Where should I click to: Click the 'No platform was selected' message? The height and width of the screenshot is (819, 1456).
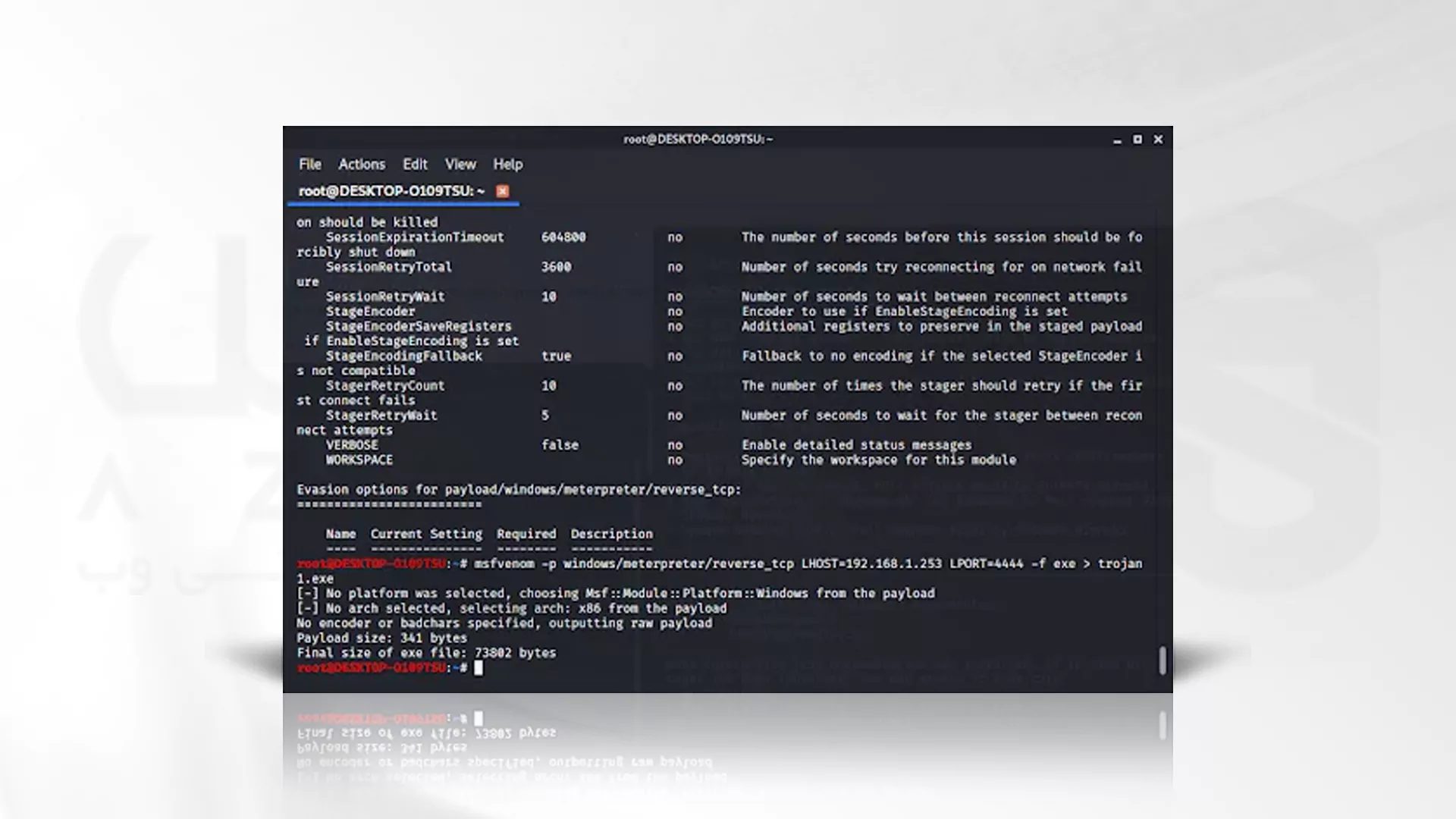[616, 594]
